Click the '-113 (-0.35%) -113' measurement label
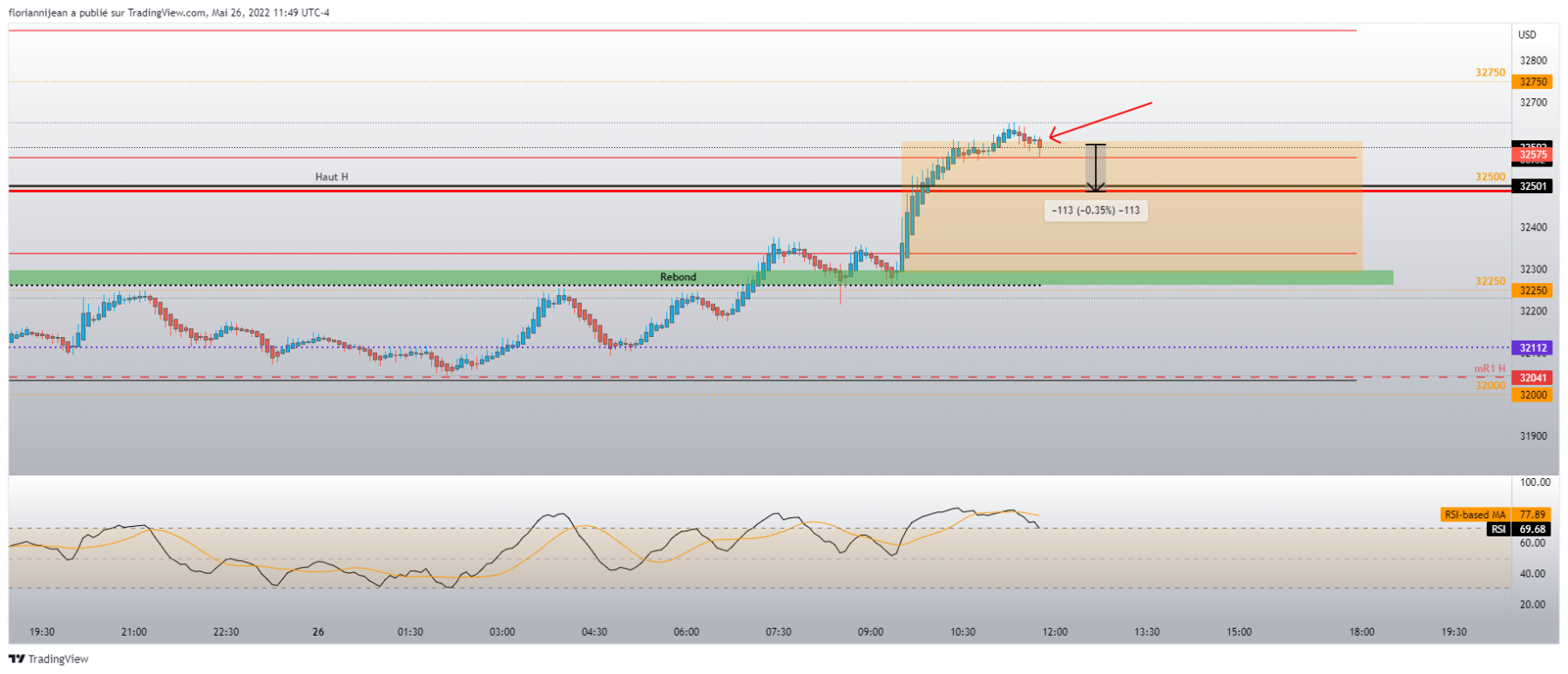Screen dimensions: 1568x674 tap(1096, 210)
